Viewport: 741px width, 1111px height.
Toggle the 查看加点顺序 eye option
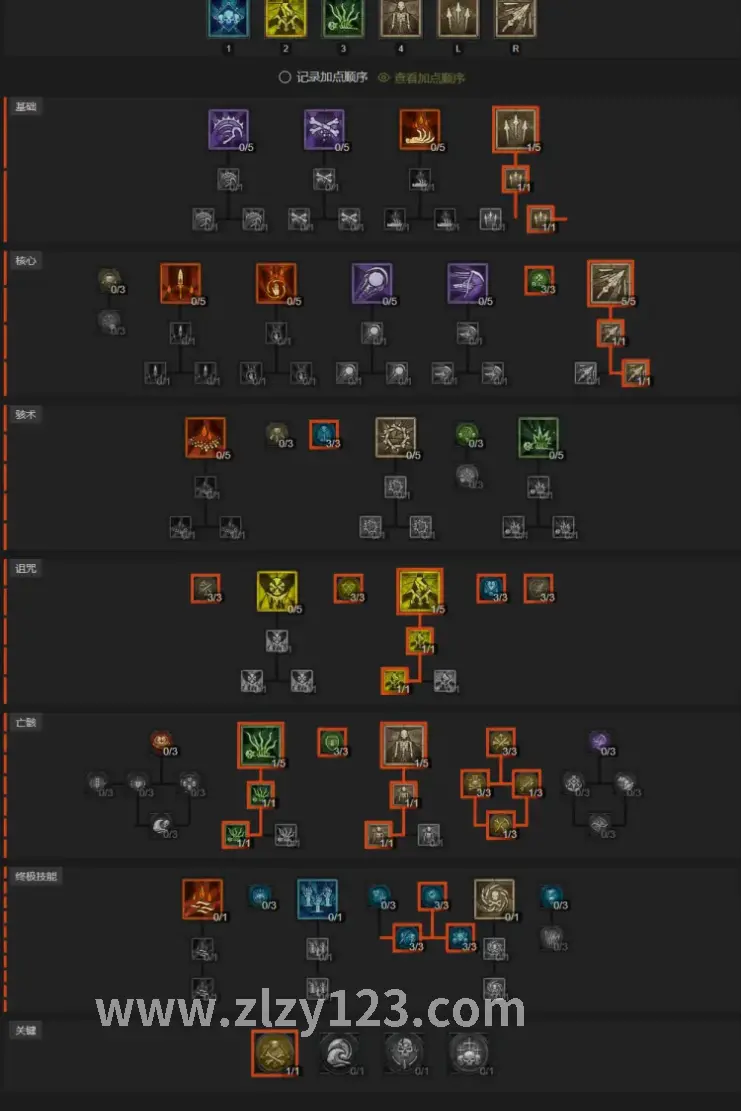click(x=422, y=77)
